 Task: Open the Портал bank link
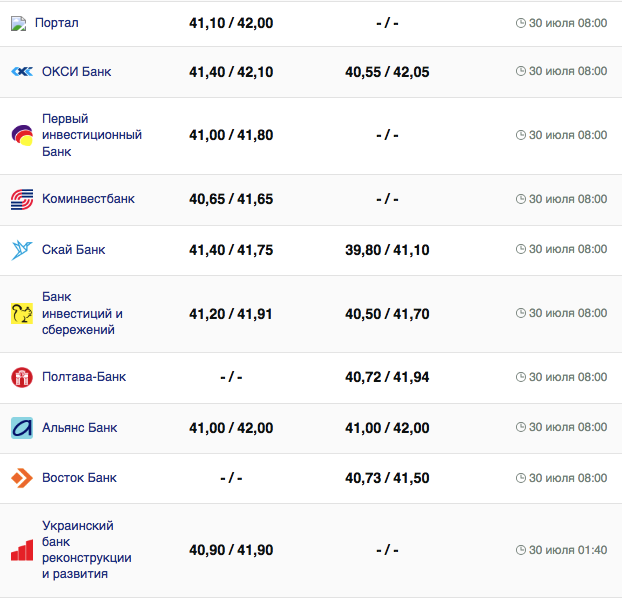(56, 23)
